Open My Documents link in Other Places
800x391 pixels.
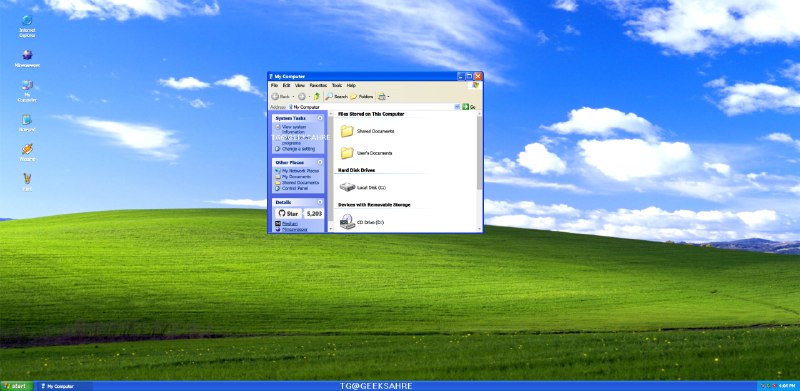(x=296, y=177)
